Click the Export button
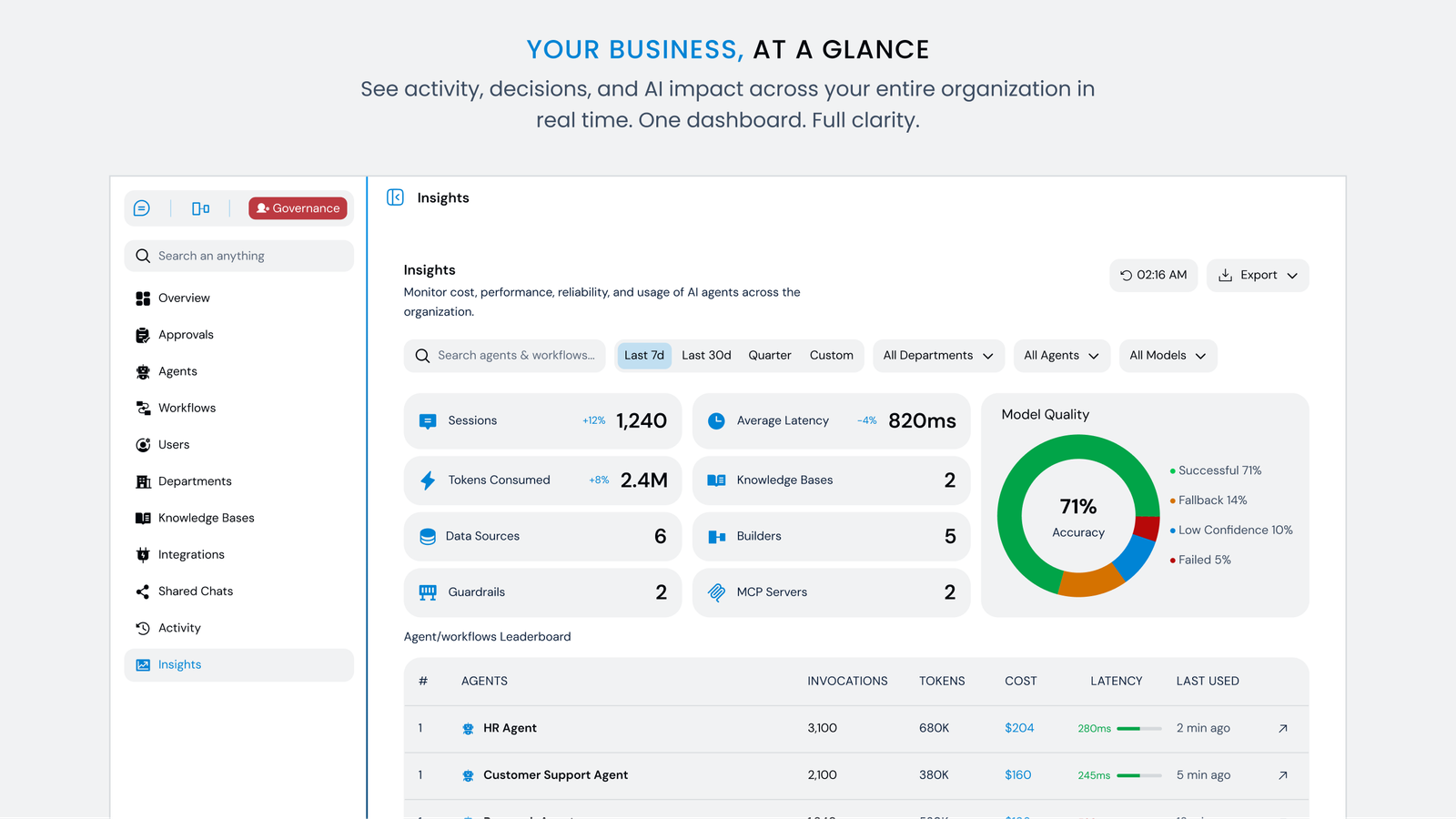Screen dimensions: 1456x819 pyautogui.click(x=1258, y=275)
